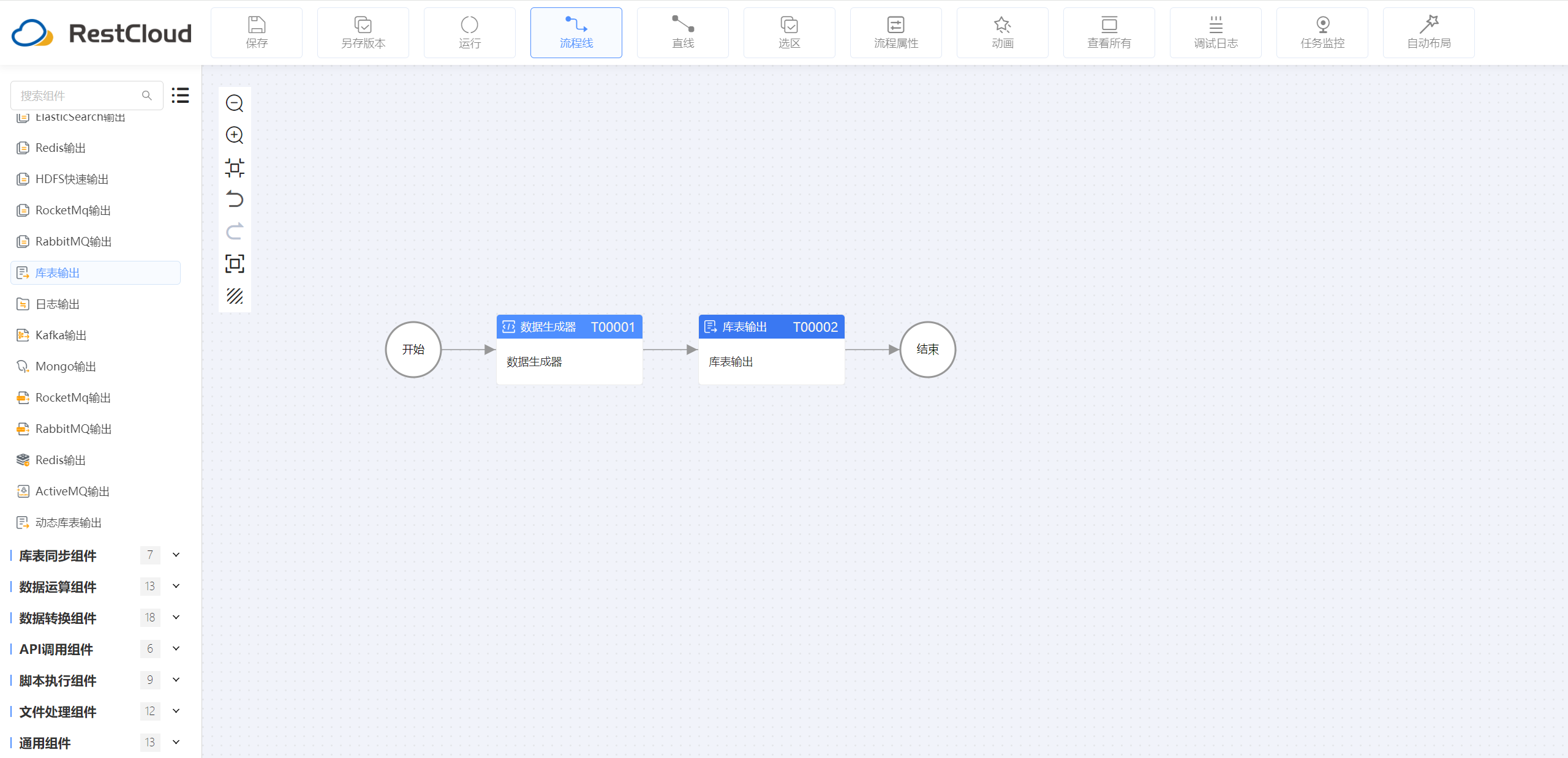
Task: Click the 结束 end node
Action: point(928,350)
